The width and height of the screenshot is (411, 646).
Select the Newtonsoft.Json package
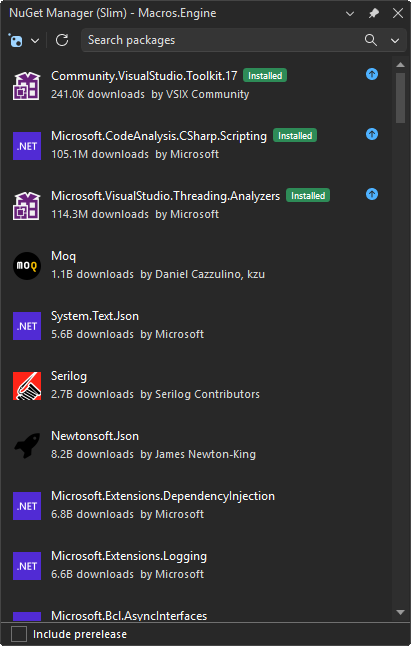(x=196, y=446)
